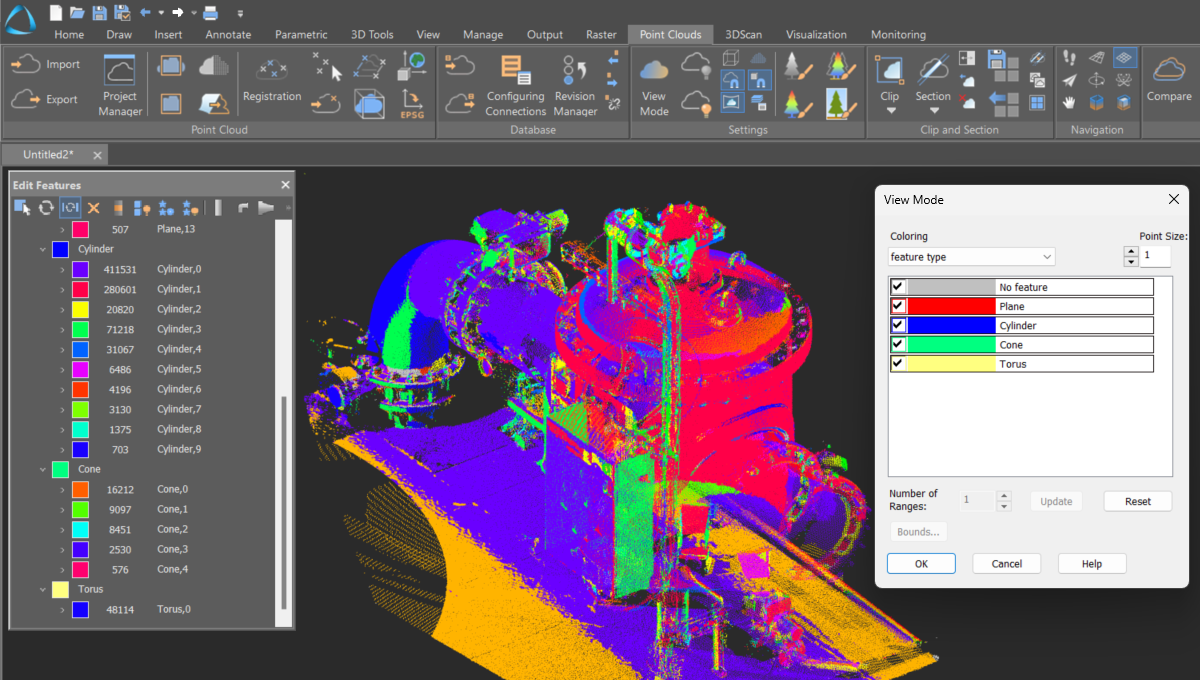Click OK in the View Mode dialog

point(920,563)
